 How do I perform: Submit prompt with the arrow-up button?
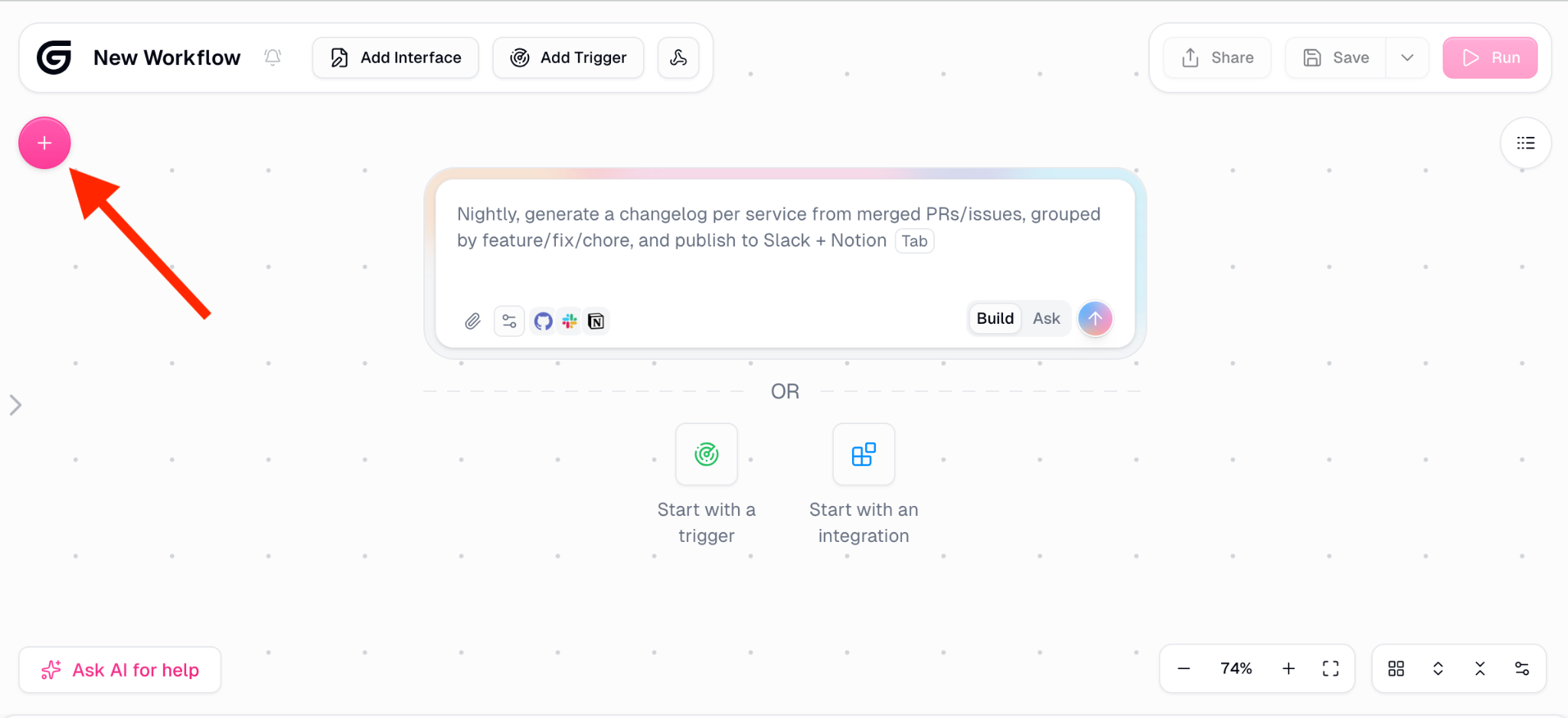pyautogui.click(x=1095, y=318)
